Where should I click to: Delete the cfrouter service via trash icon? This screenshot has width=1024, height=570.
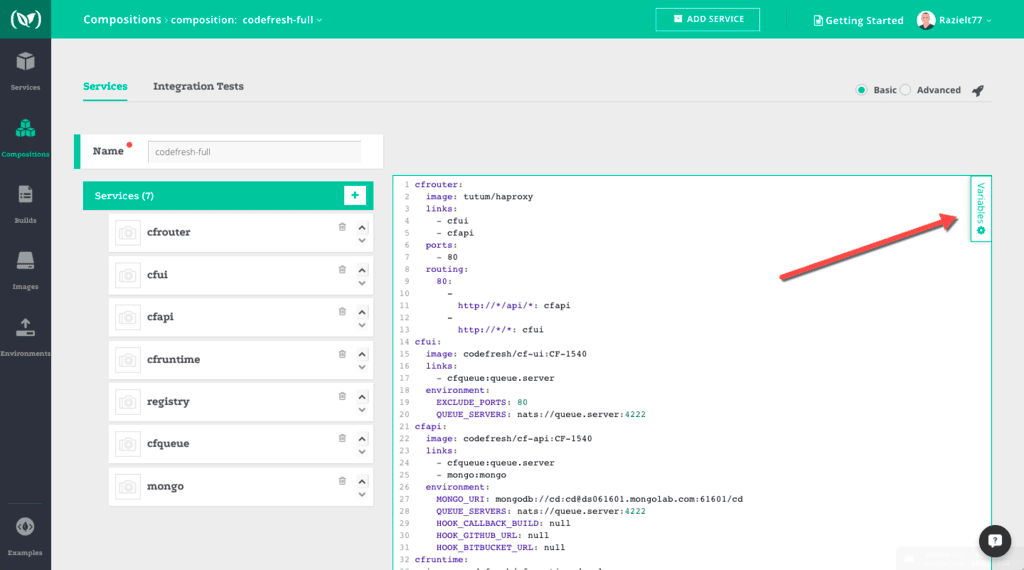(x=342, y=227)
